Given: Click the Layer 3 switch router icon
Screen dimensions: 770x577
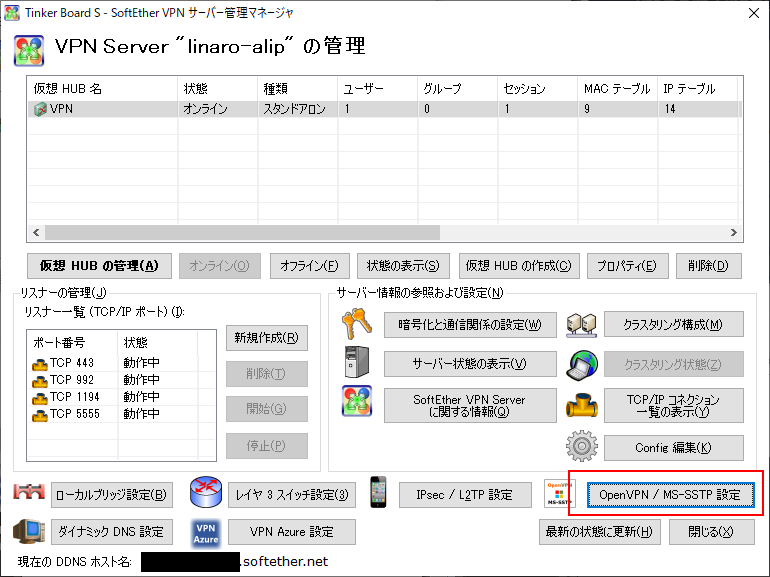Looking at the screenshot, I should point(206,492).
